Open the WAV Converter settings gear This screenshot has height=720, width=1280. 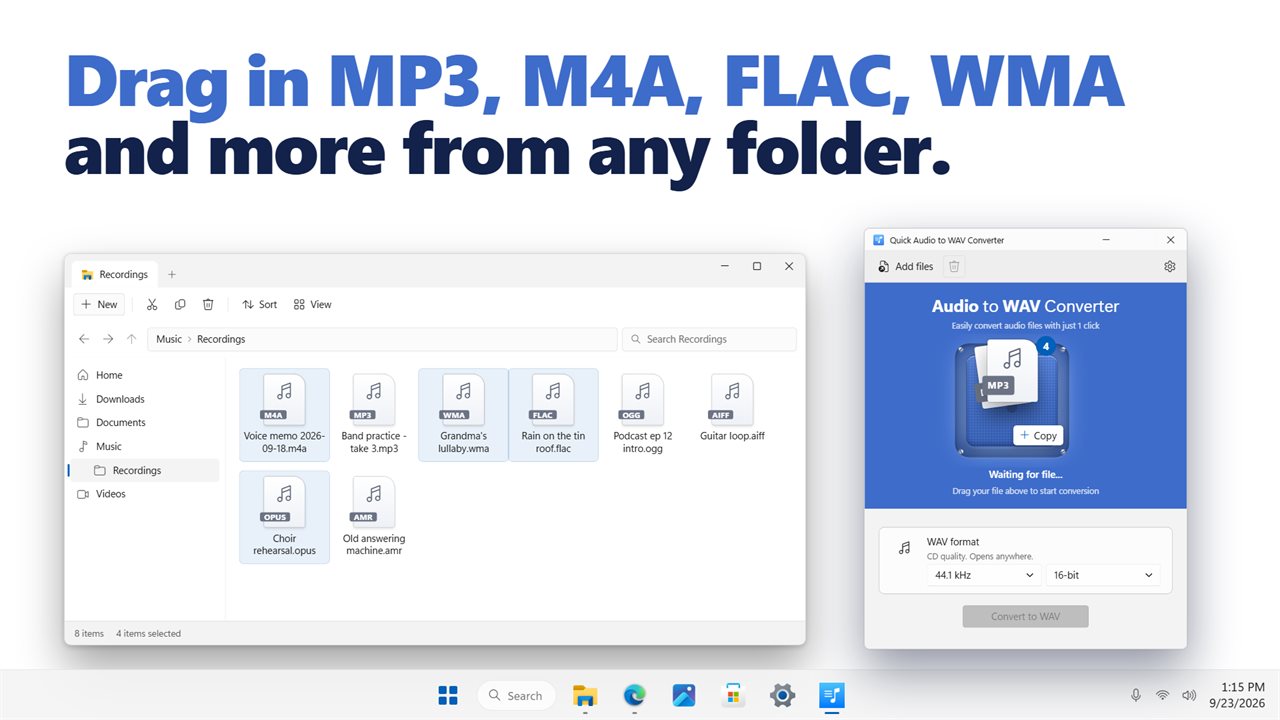pos(1170,267)
